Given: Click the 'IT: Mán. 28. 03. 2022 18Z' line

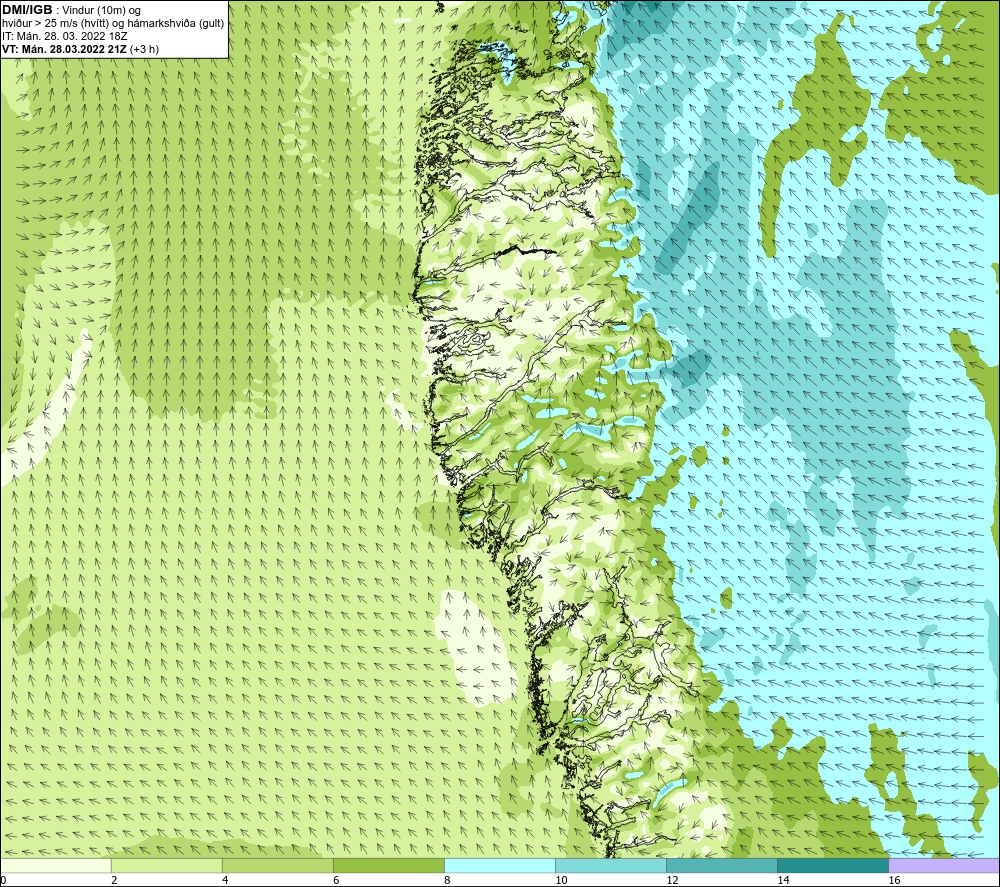Looking at the screenshot, I should [x=64, y=36].
